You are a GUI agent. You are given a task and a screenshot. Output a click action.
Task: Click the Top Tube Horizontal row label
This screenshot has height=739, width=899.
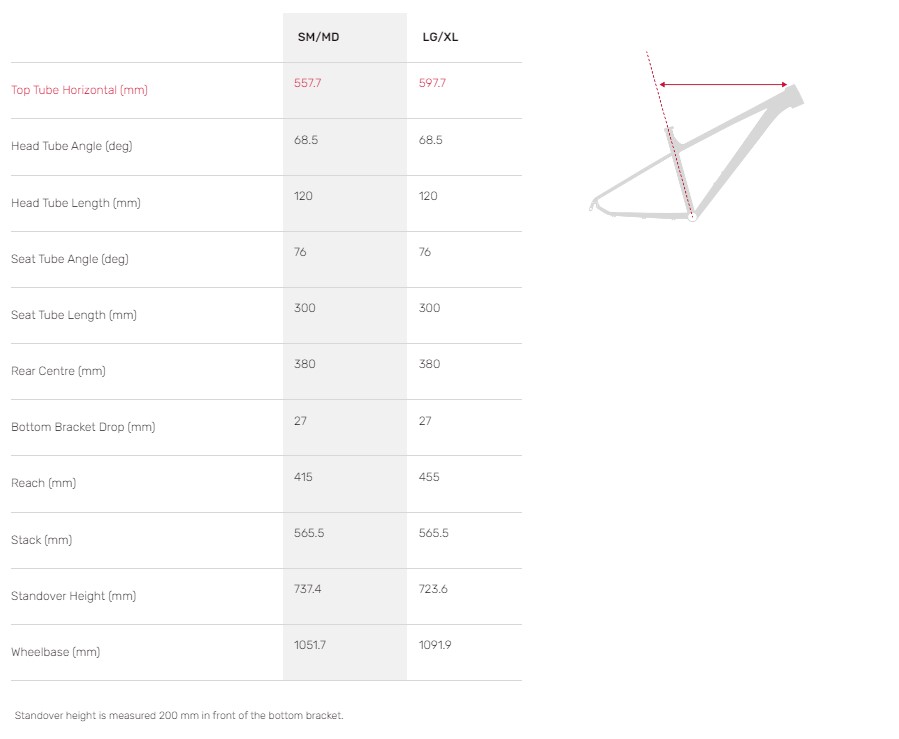(x=79, y=90)
